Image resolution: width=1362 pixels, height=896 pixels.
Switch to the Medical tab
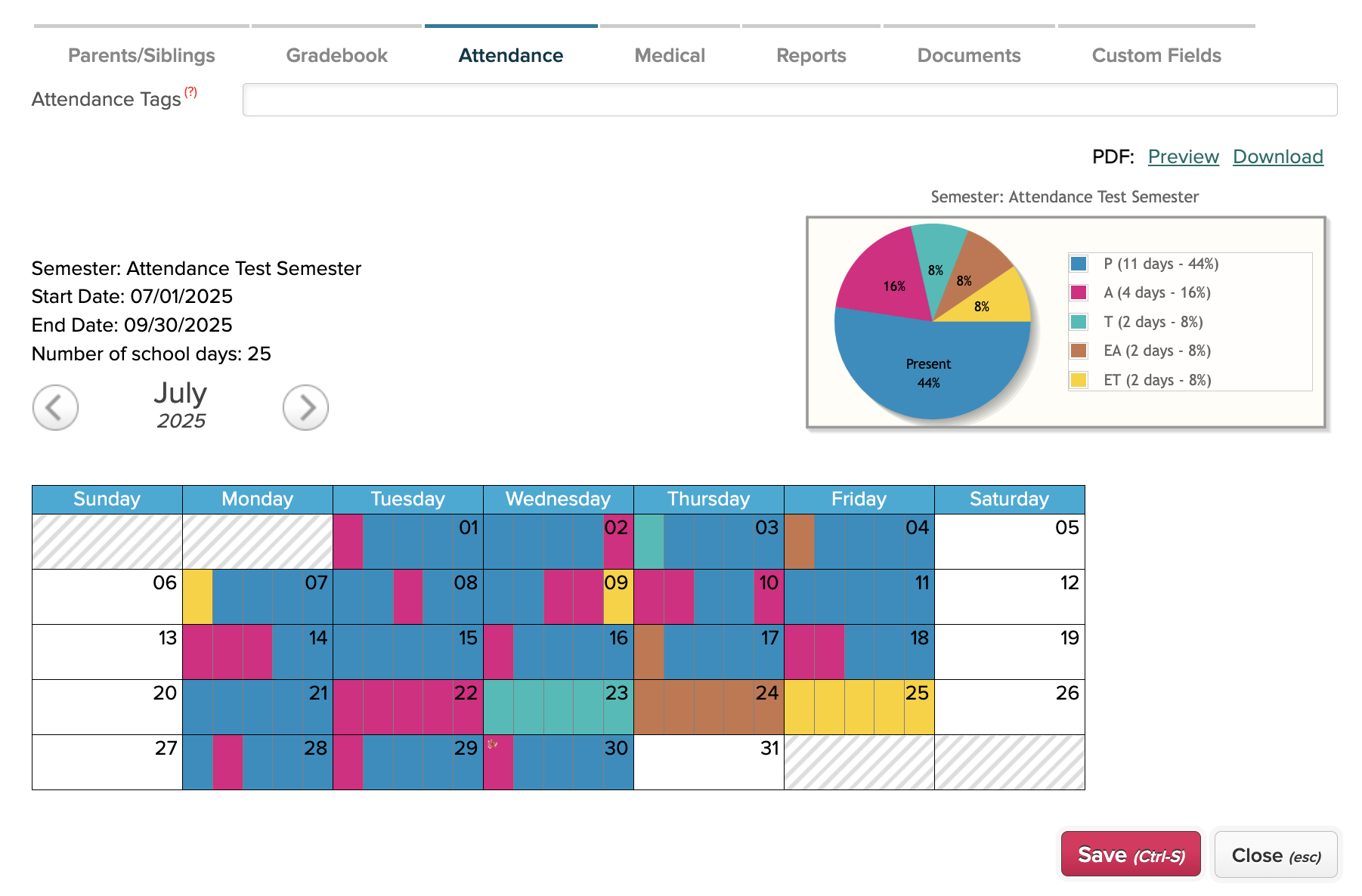[670, 55]
